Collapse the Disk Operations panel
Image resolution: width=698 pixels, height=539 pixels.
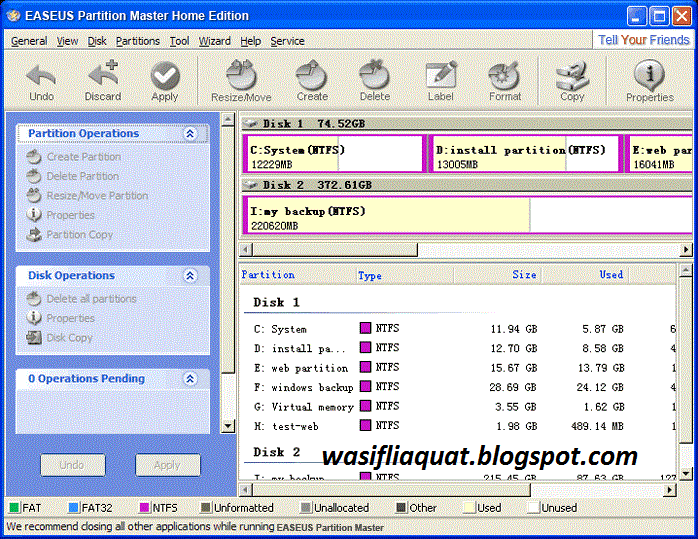click(190, 276)
